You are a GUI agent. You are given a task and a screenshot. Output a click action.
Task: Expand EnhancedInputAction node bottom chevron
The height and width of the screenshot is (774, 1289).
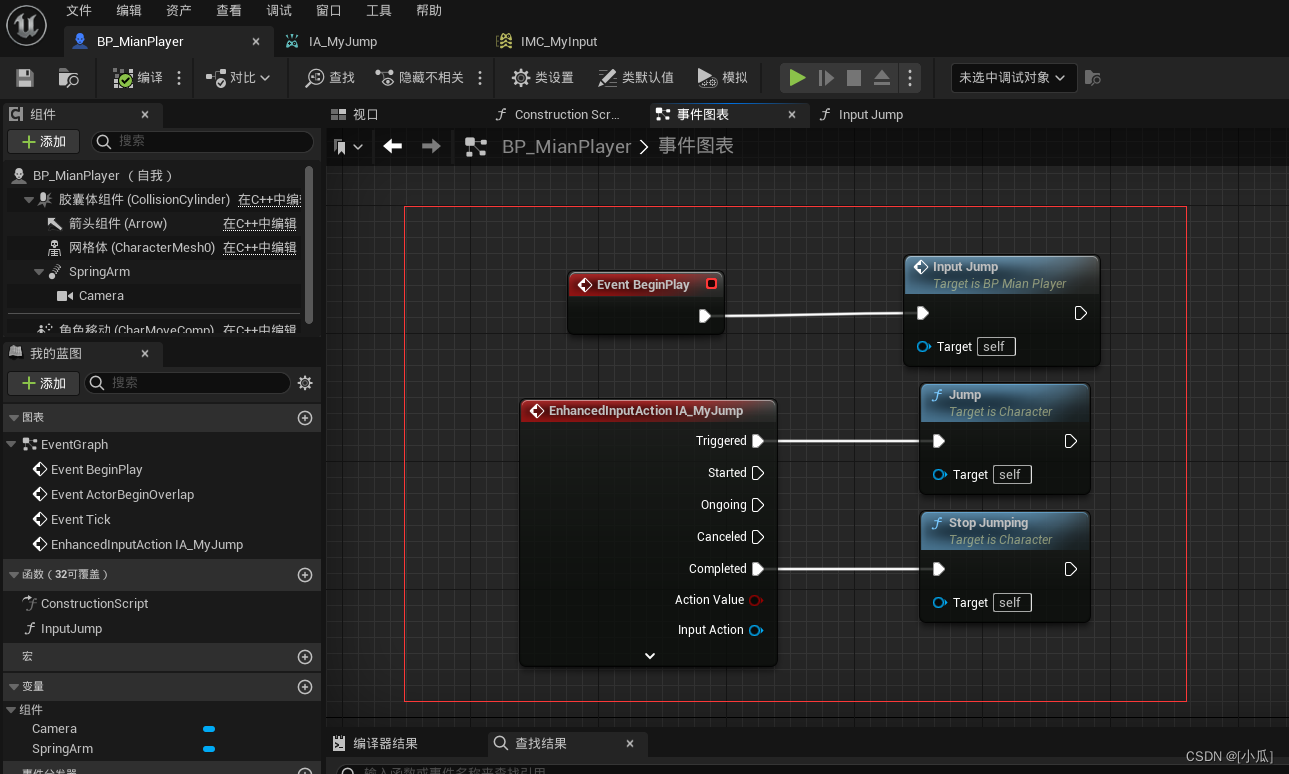coord(650,656)
